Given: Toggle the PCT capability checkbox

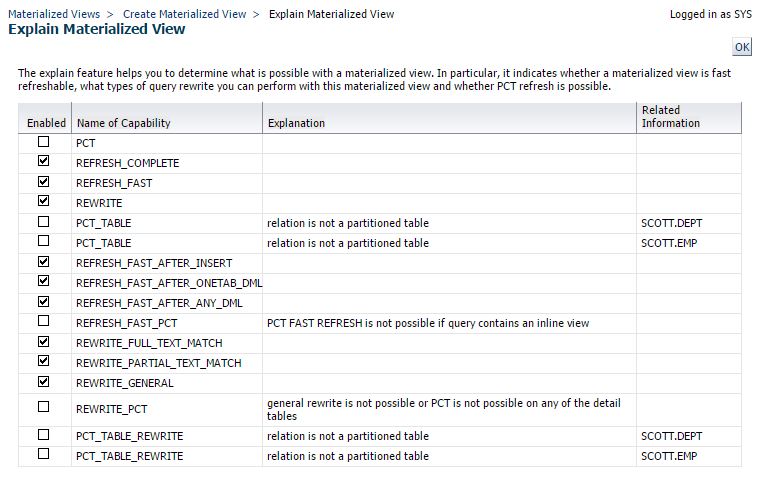Looking at the screenshot, I should (43, 142).
